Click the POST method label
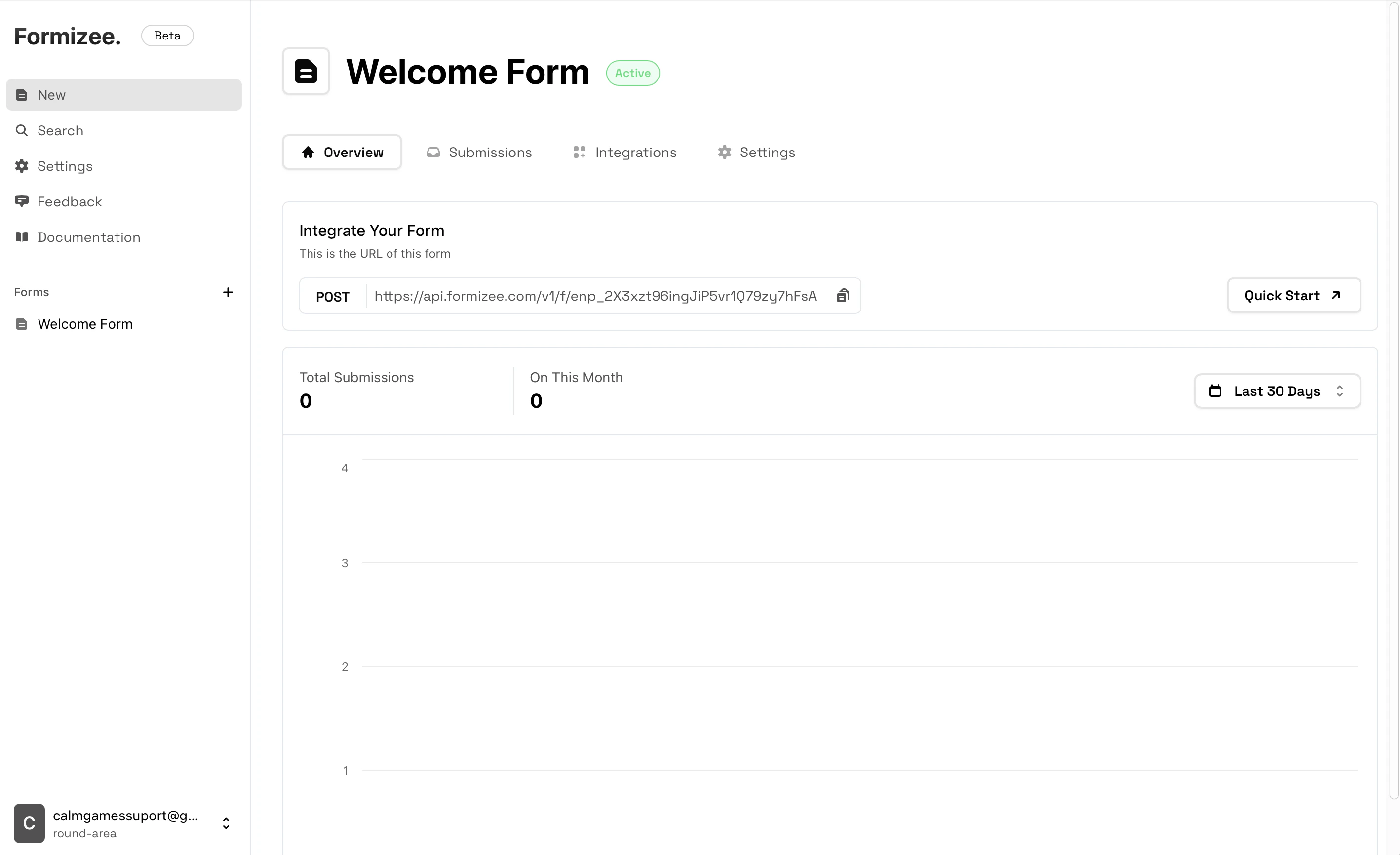 (x=332, y=297)
